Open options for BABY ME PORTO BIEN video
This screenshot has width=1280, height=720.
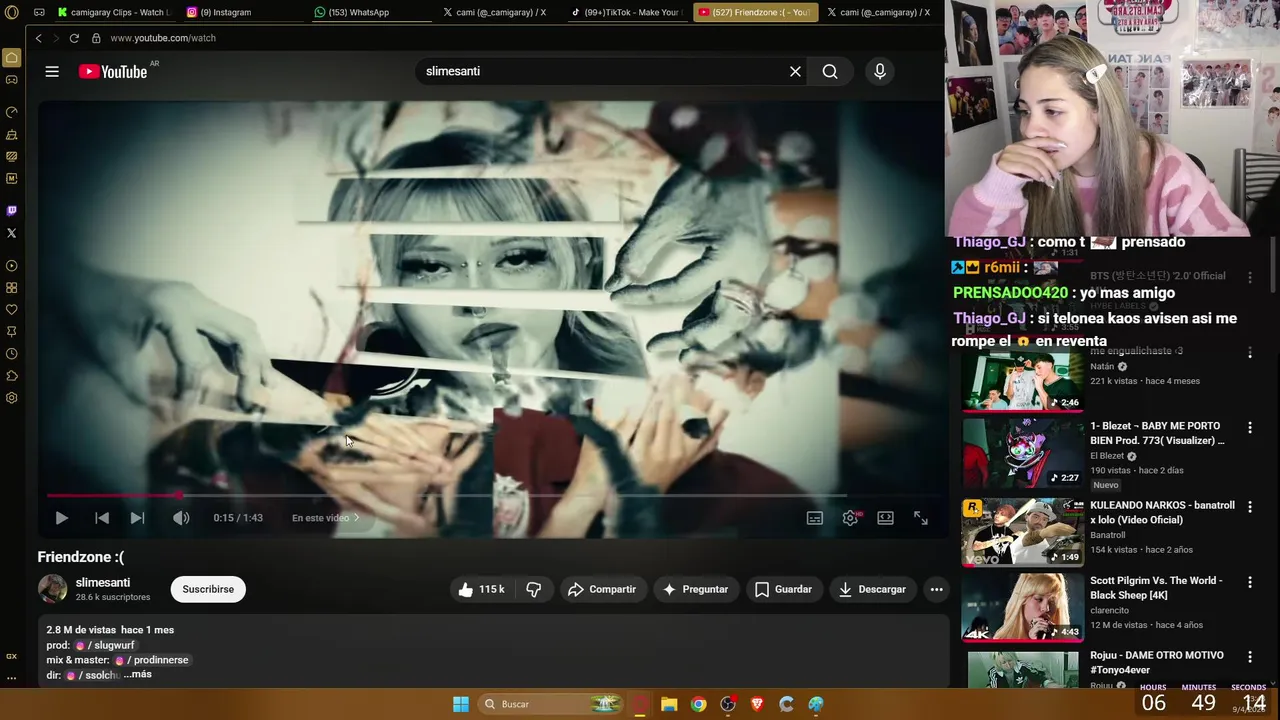[x=1249, y=428]
